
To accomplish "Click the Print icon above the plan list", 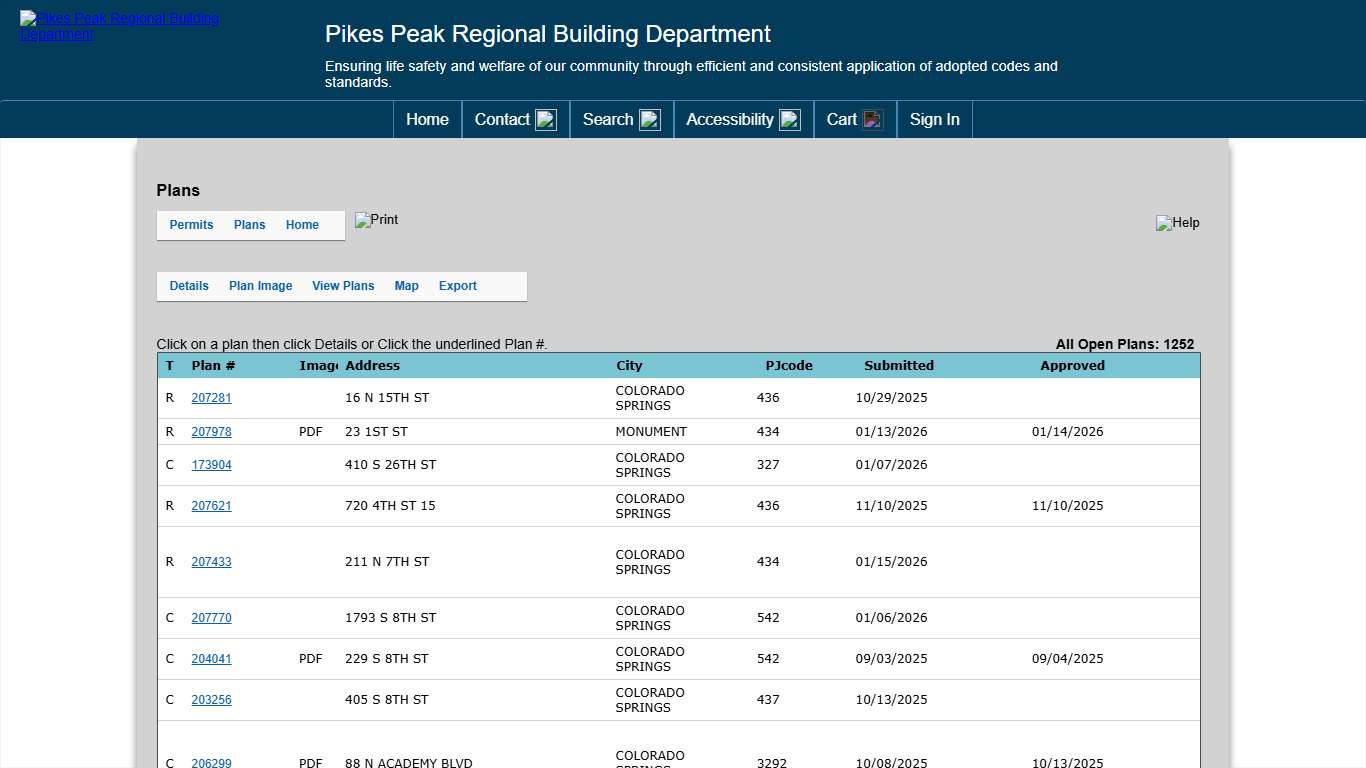I will click(x=376, y=221).
